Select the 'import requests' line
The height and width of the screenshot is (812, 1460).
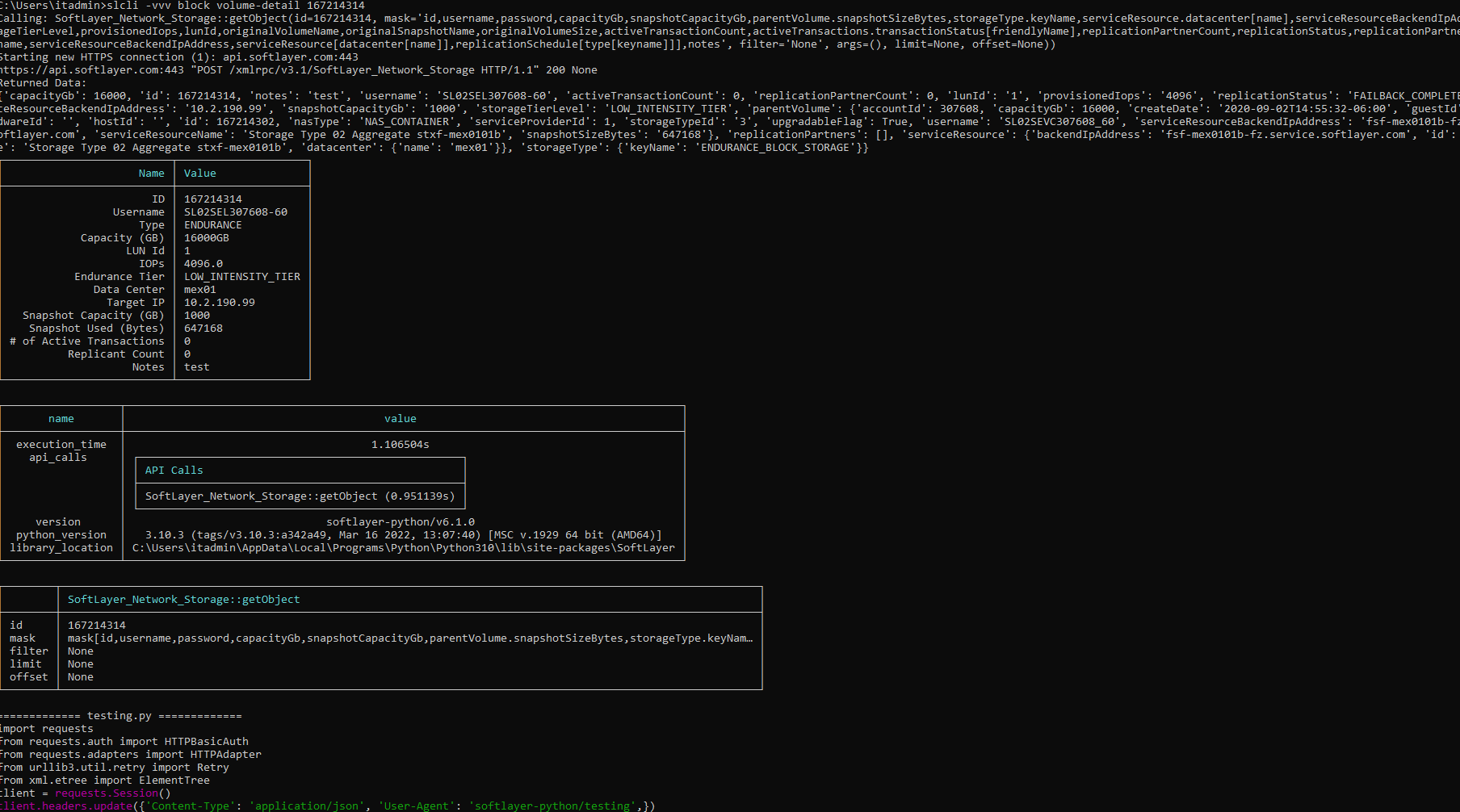(47, 729)
